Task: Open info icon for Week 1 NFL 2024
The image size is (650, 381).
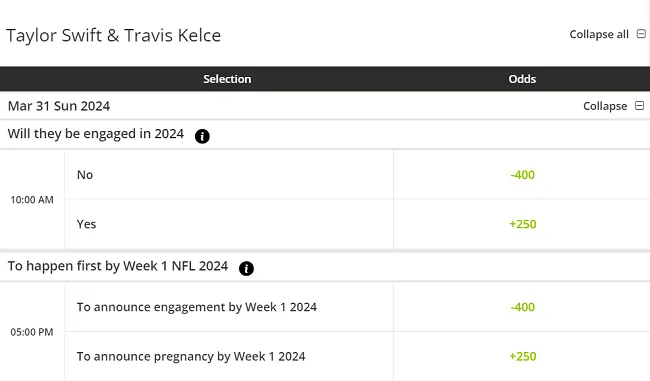Action: 246,268
